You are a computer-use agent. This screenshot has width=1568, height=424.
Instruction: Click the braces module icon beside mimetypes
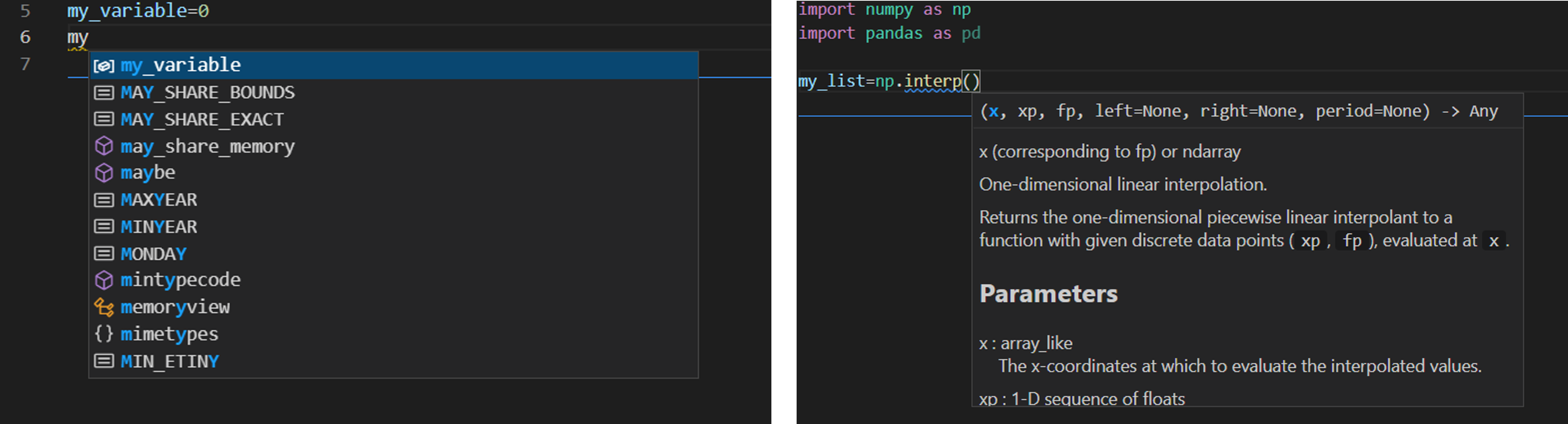[x=104, y=334]
